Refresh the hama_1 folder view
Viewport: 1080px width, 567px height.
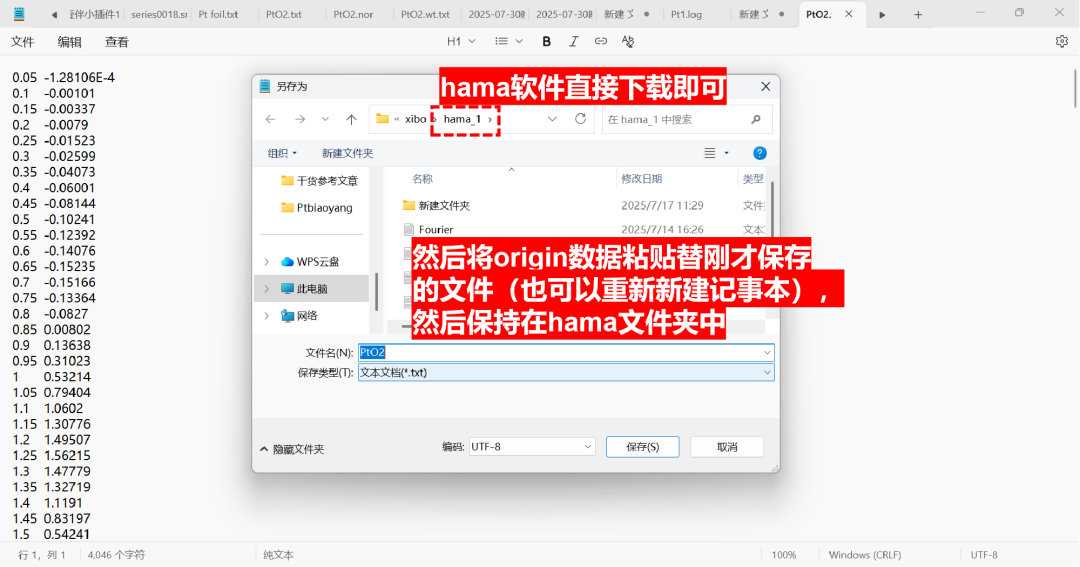click(581, 118)
